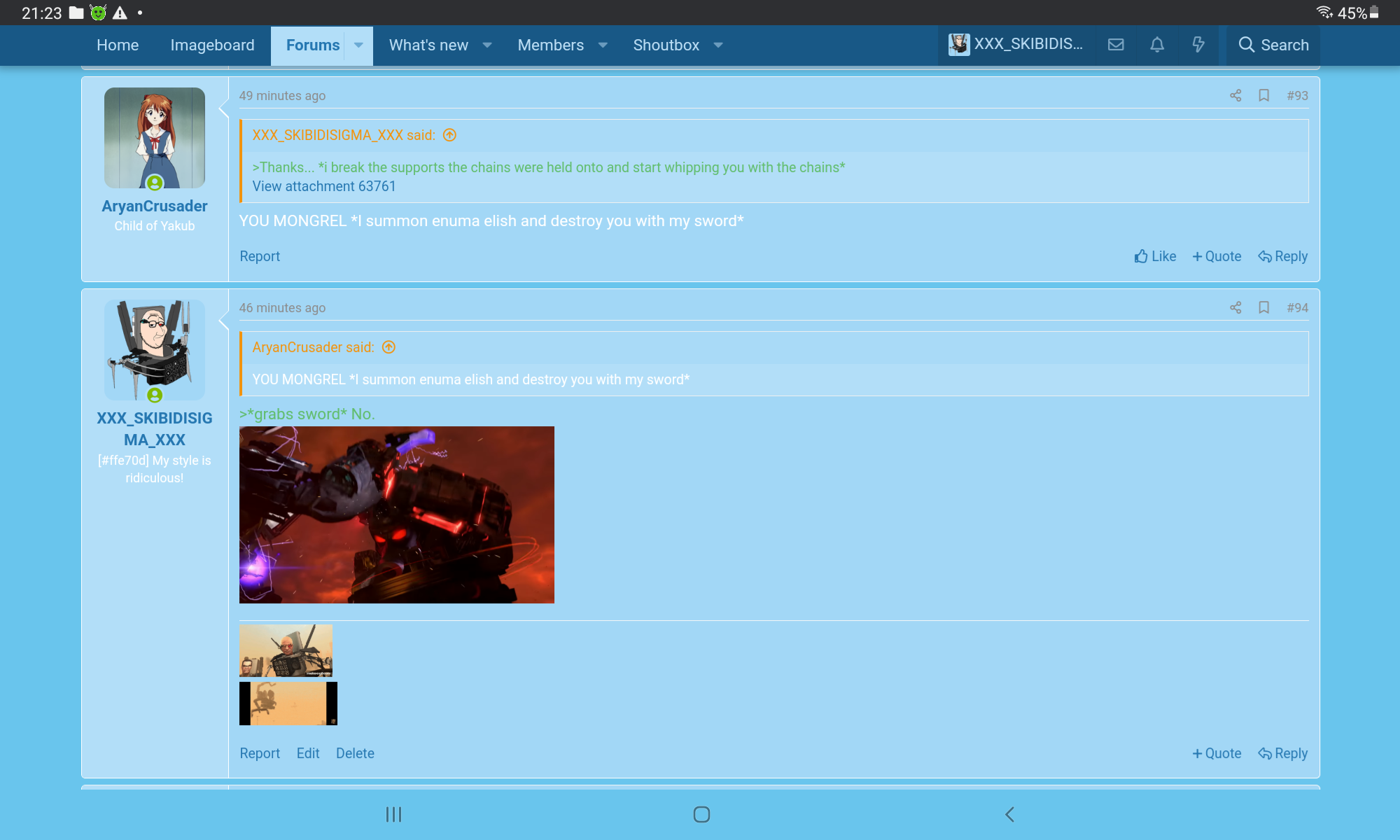Jump to AryanCrusader quoted post arrow
This screenshot has height=840, width=1400.
[x=388, y=347]
